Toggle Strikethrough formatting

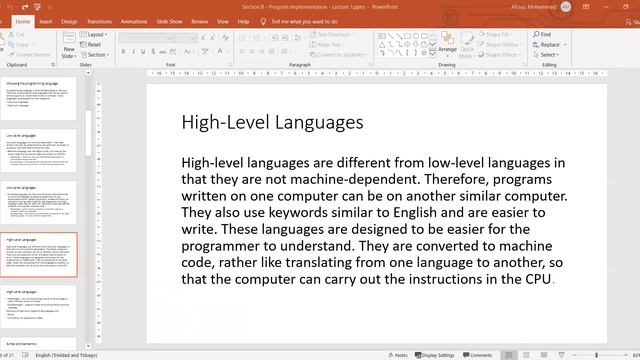[x=162, y=51]
